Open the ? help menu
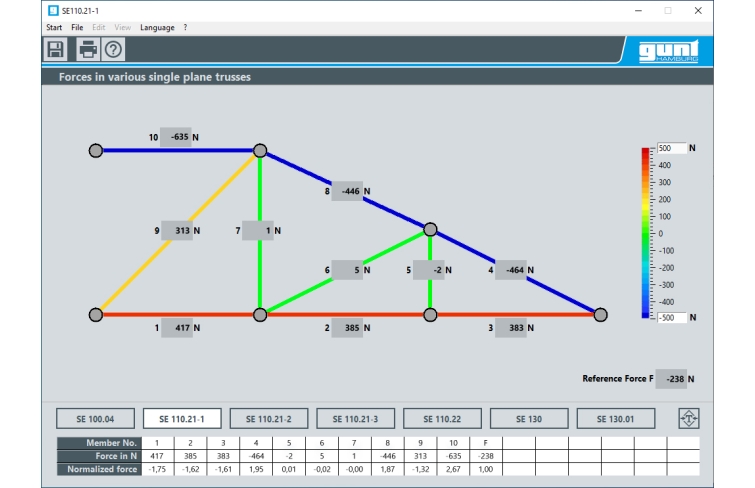The image size is (755, 488). coord(185,27)
